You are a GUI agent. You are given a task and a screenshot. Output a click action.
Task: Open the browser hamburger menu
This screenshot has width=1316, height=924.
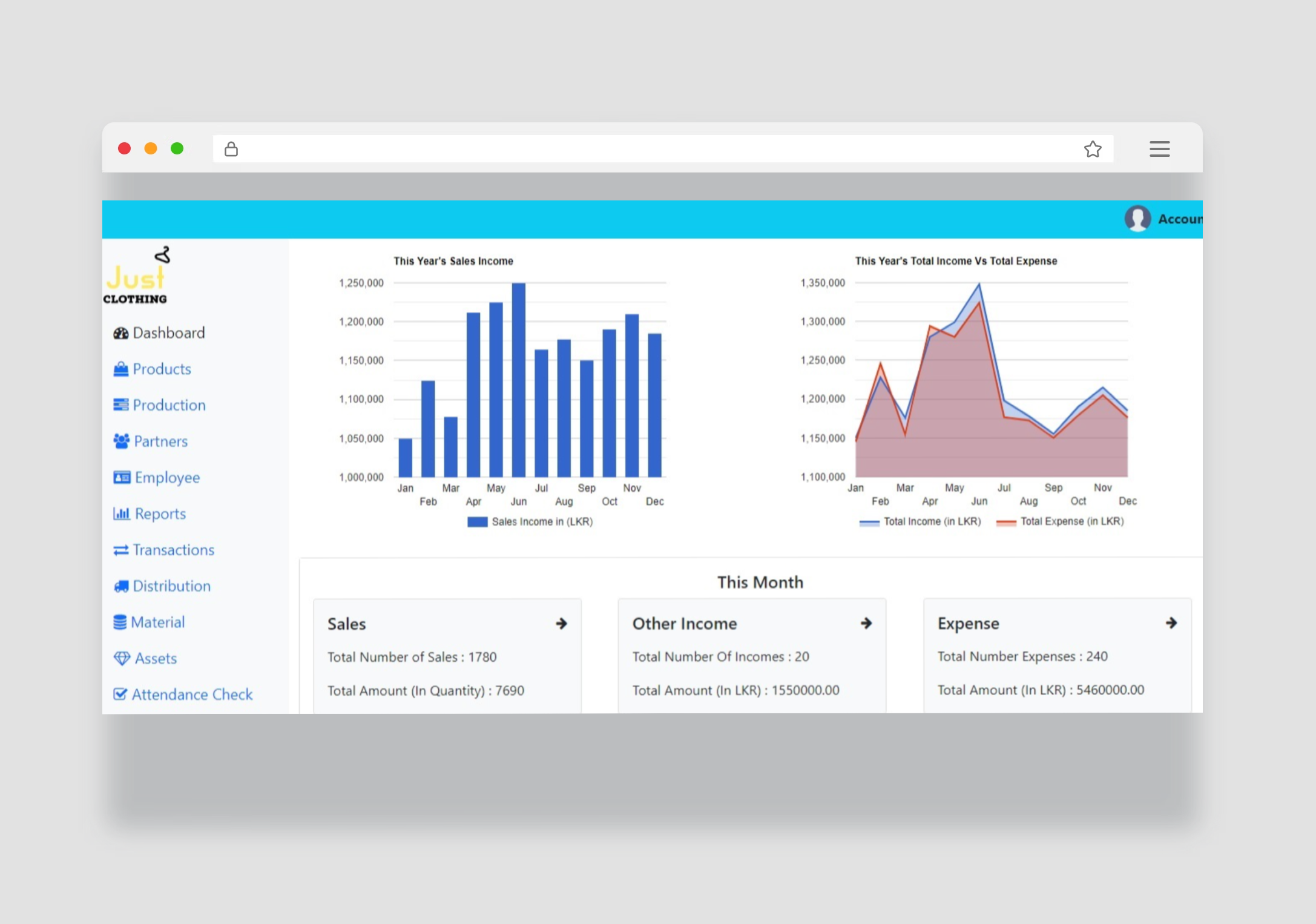pyautogui.click(x=1159, y=149)
